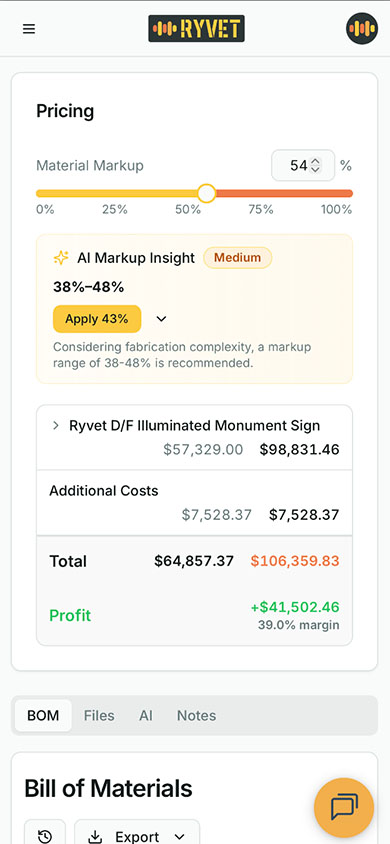This screenshot has width=390, height=844.
Task: Adjust markup with the number spinner arrows
Action: tap(316, 165)
